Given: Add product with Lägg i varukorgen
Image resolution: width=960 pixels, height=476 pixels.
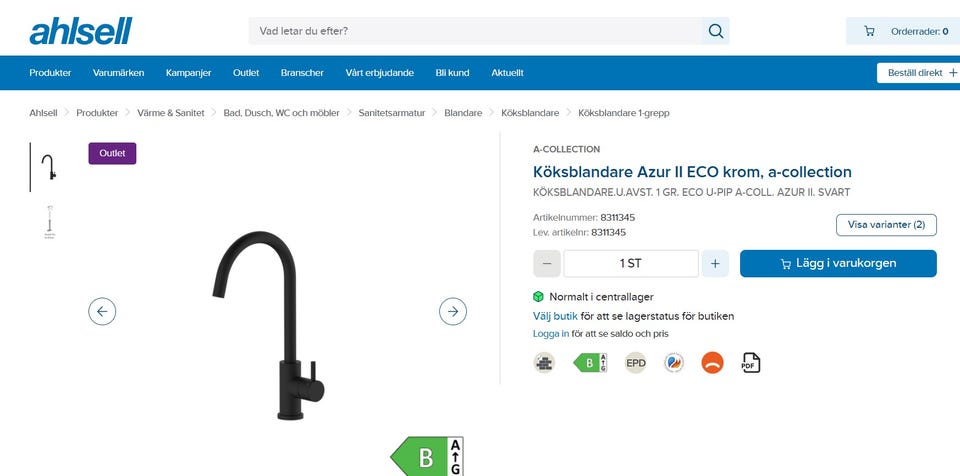Looking at the screenshot, I should (838, 263).
